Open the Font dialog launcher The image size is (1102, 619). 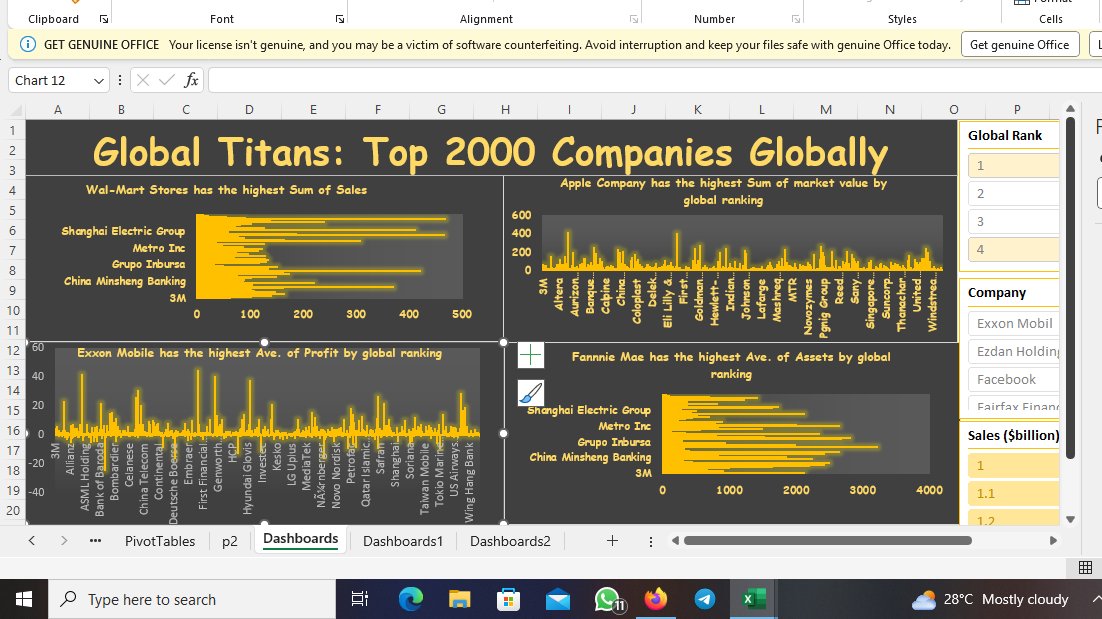coord(340,19)
